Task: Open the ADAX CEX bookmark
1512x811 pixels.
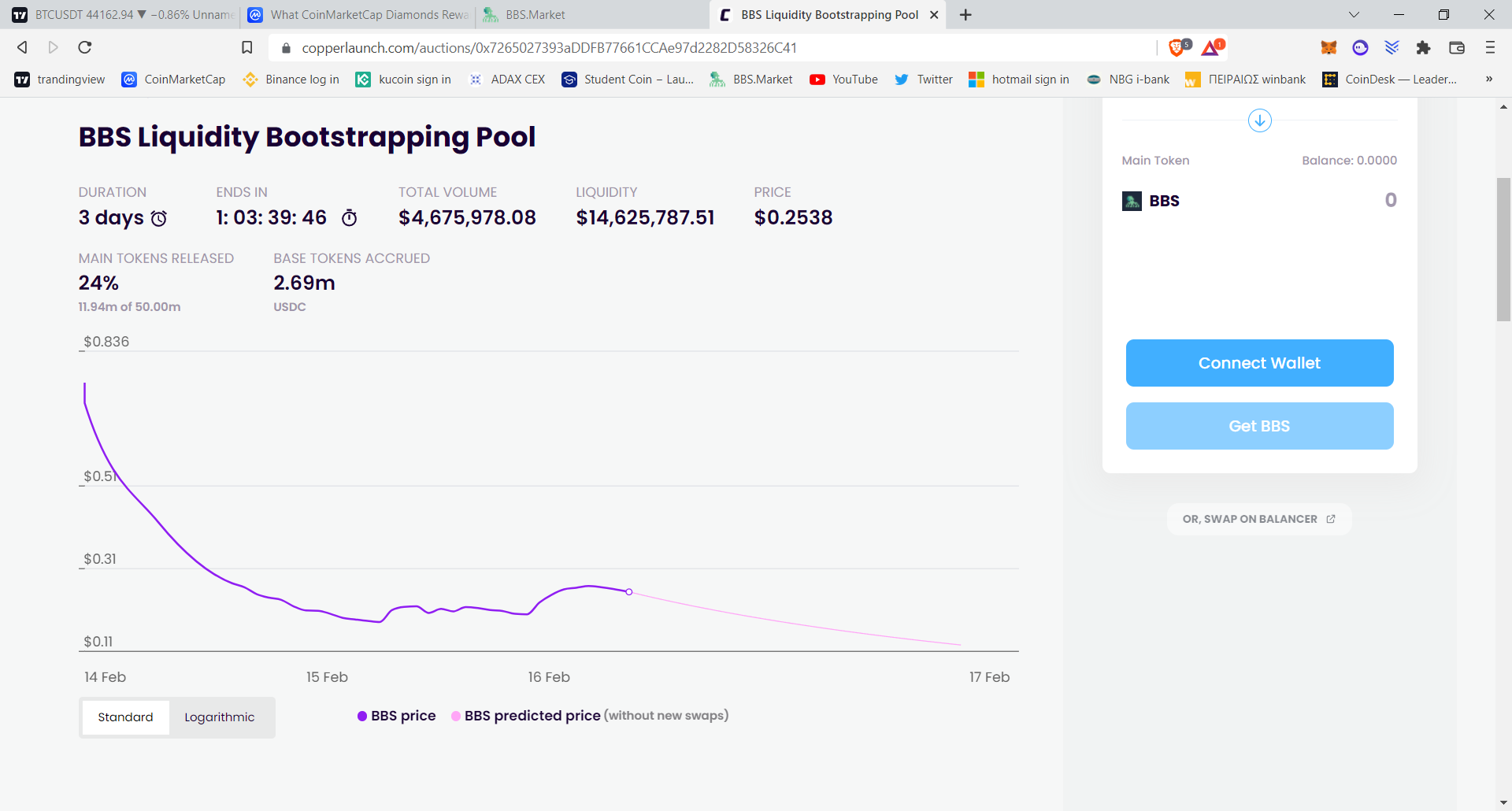Action: [506, 79]
